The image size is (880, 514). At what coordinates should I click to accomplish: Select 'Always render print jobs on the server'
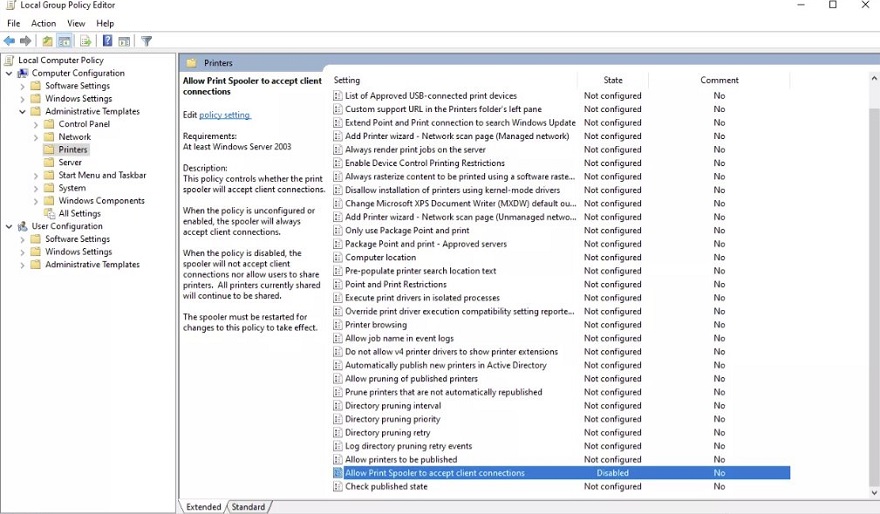[x=415, y=150]
